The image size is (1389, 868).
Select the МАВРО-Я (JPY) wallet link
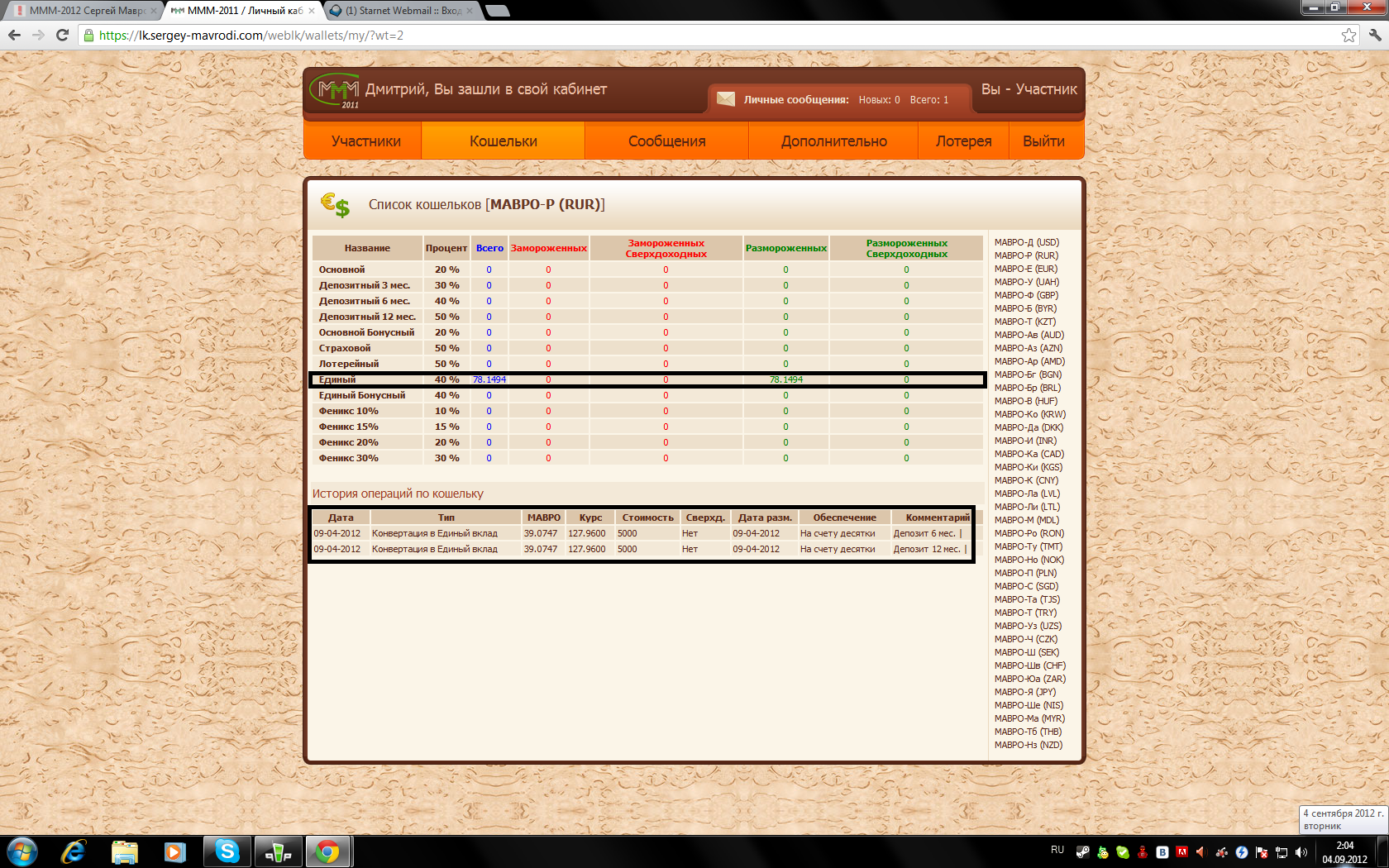point(1025,692)
